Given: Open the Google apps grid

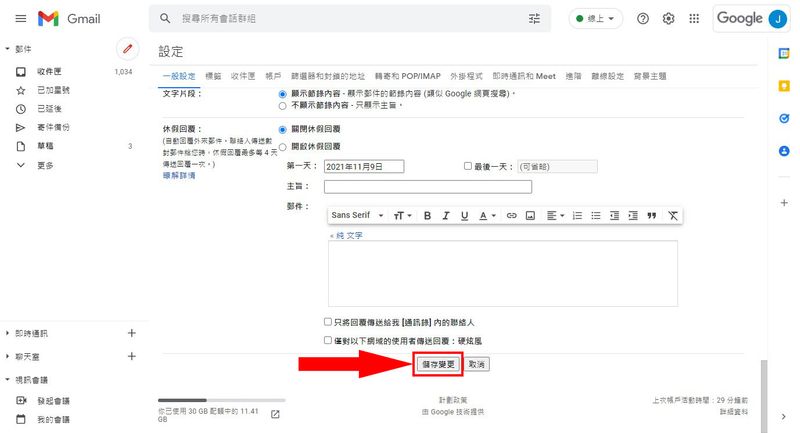Looking at the screenshot, I should point(694,19).
